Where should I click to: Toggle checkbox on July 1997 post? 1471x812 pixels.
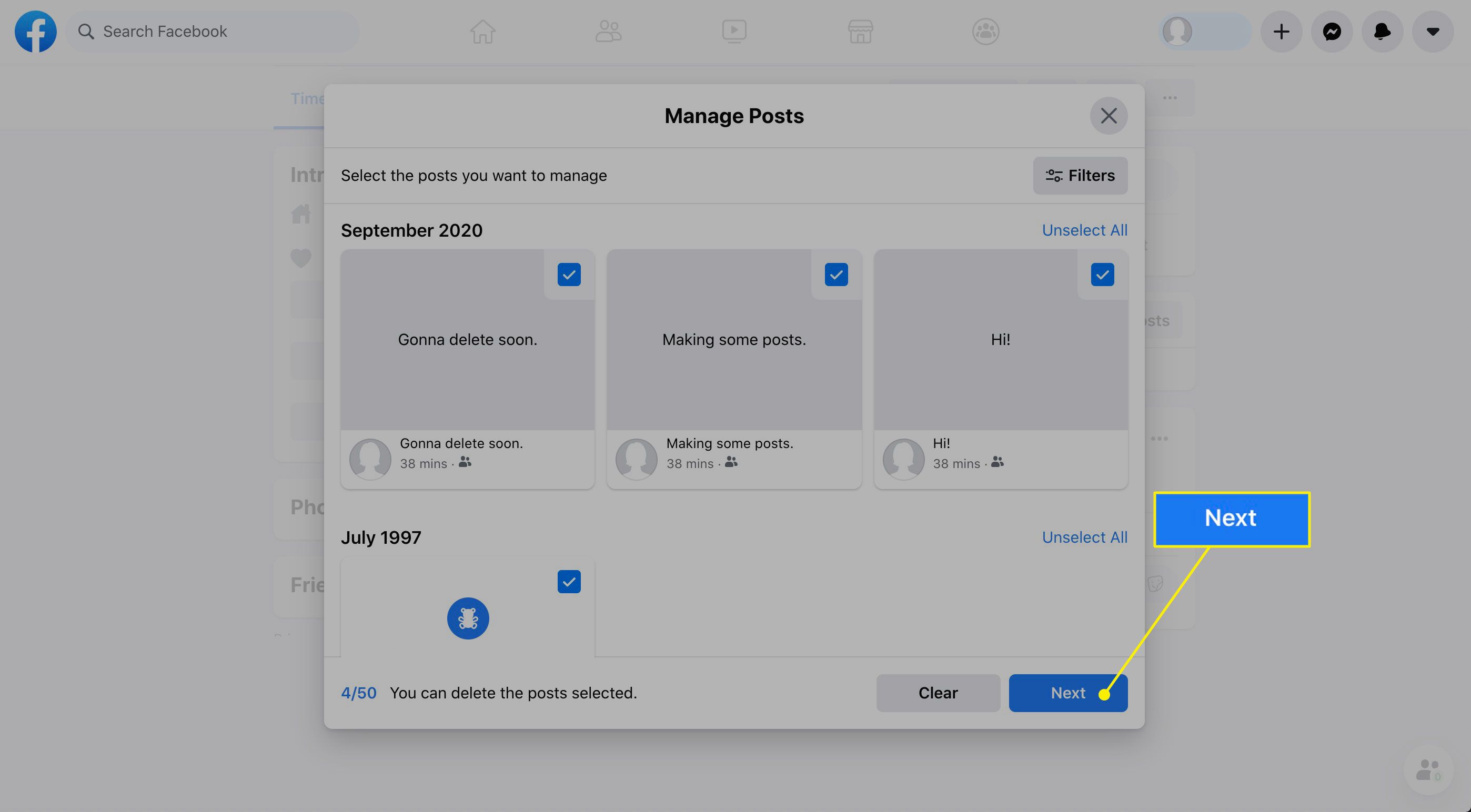tap(569, 581)
